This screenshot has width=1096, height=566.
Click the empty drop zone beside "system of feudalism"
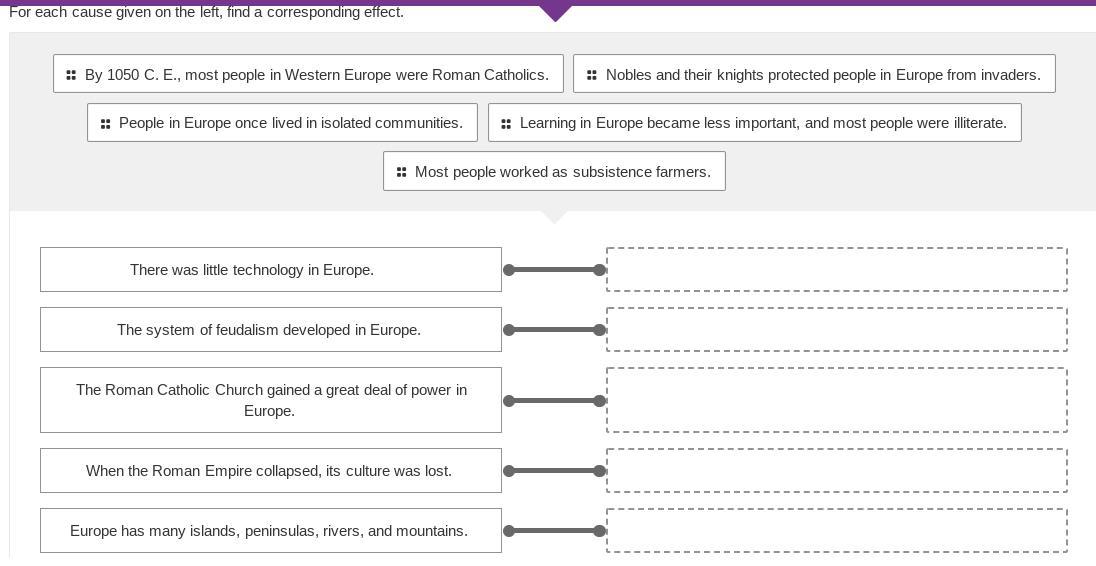836,330
